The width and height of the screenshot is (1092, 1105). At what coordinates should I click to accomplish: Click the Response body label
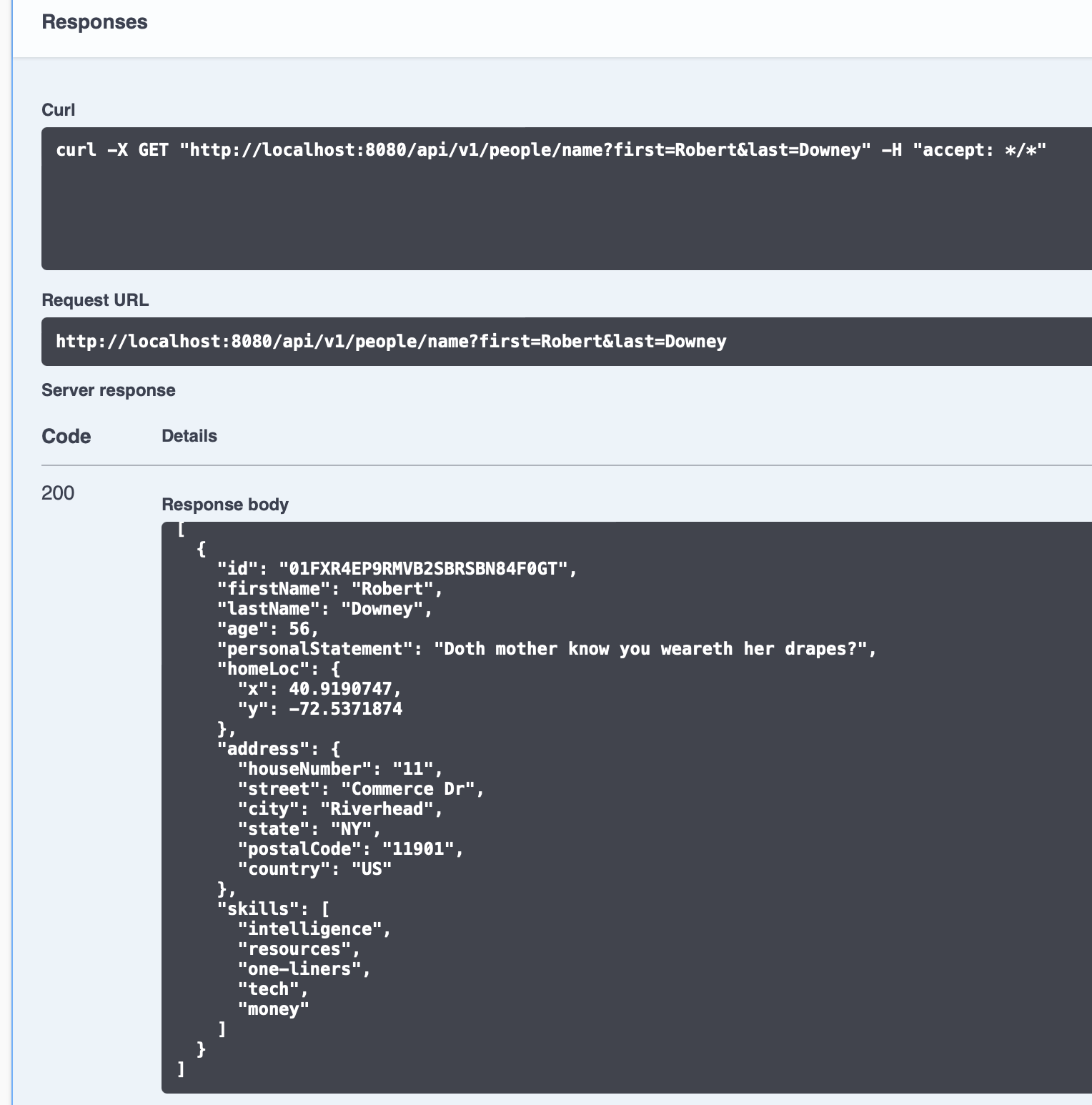[224, 505]
